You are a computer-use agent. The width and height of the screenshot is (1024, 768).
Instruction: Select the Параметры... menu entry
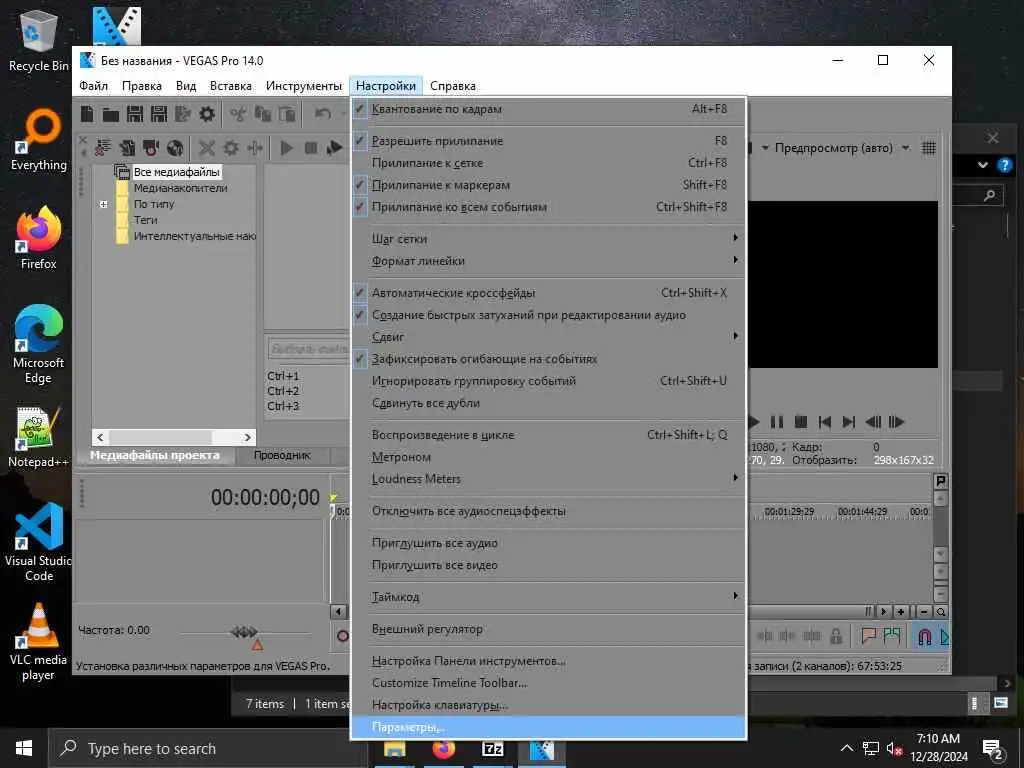pos(549,727)
